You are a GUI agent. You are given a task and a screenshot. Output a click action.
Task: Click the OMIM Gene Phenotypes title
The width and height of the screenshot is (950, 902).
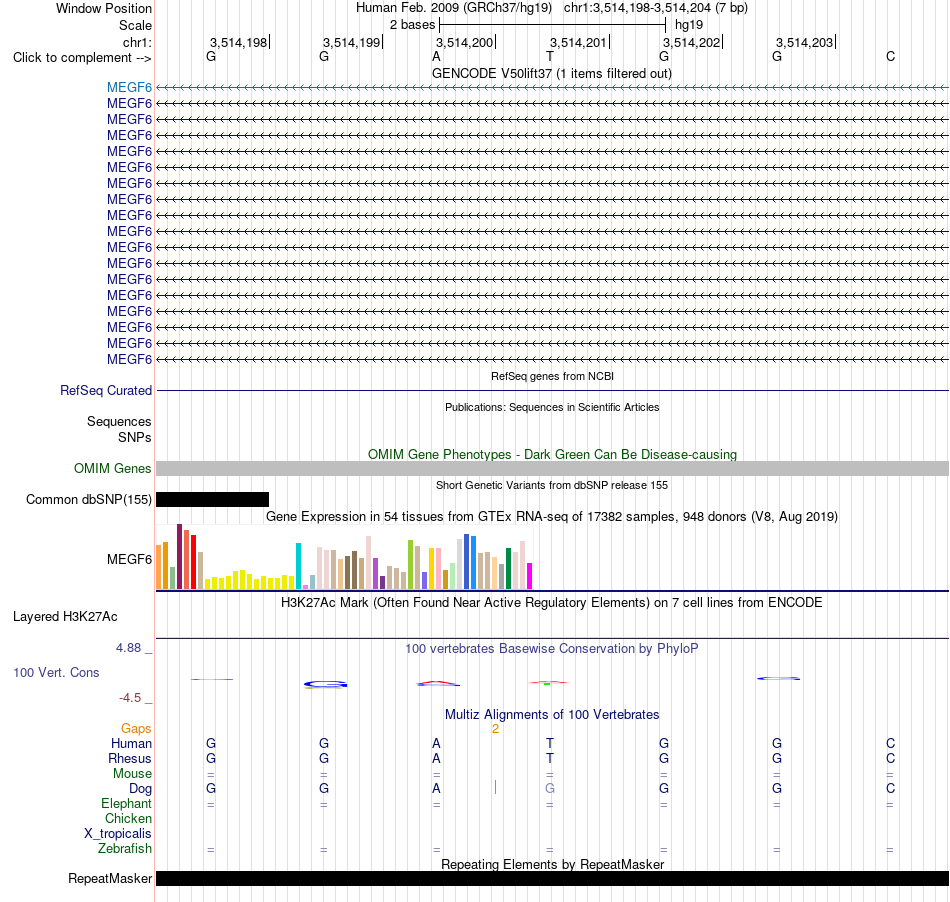552,454
